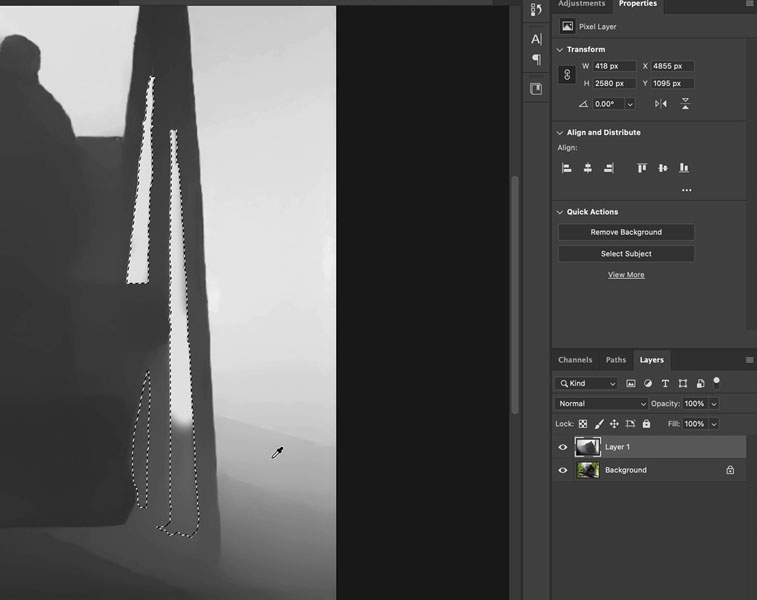Select the Background layer thumbnail

588,470
